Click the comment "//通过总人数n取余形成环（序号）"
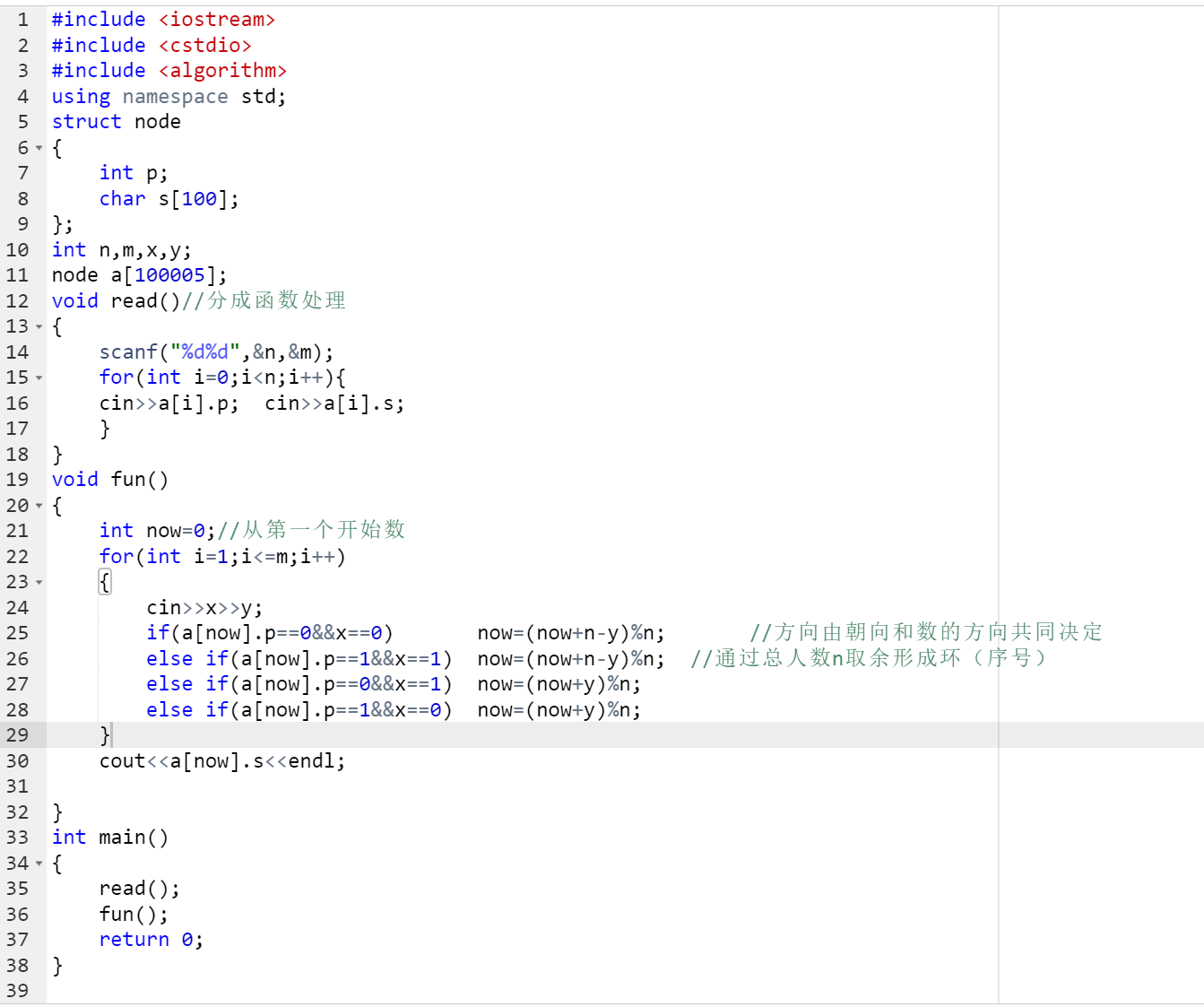The image size is (1204, 1007). click(869, 659)
